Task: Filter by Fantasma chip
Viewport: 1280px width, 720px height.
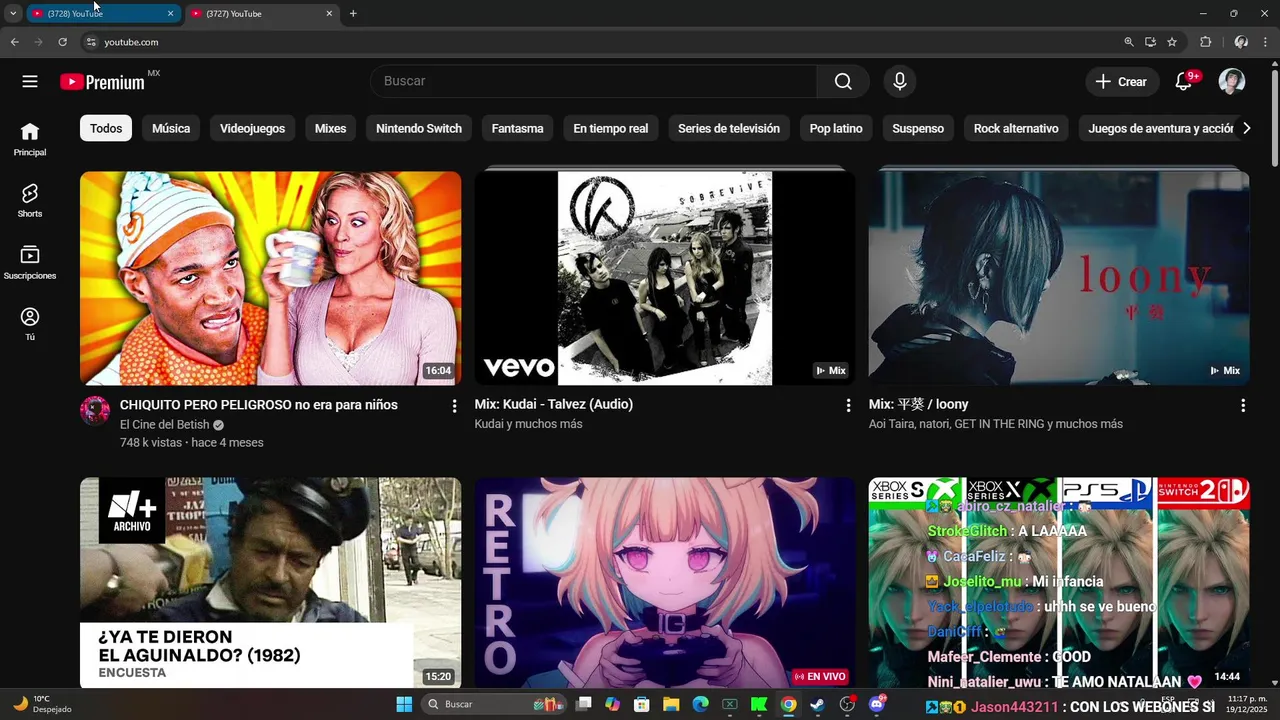Action: (x=517, y=128)
